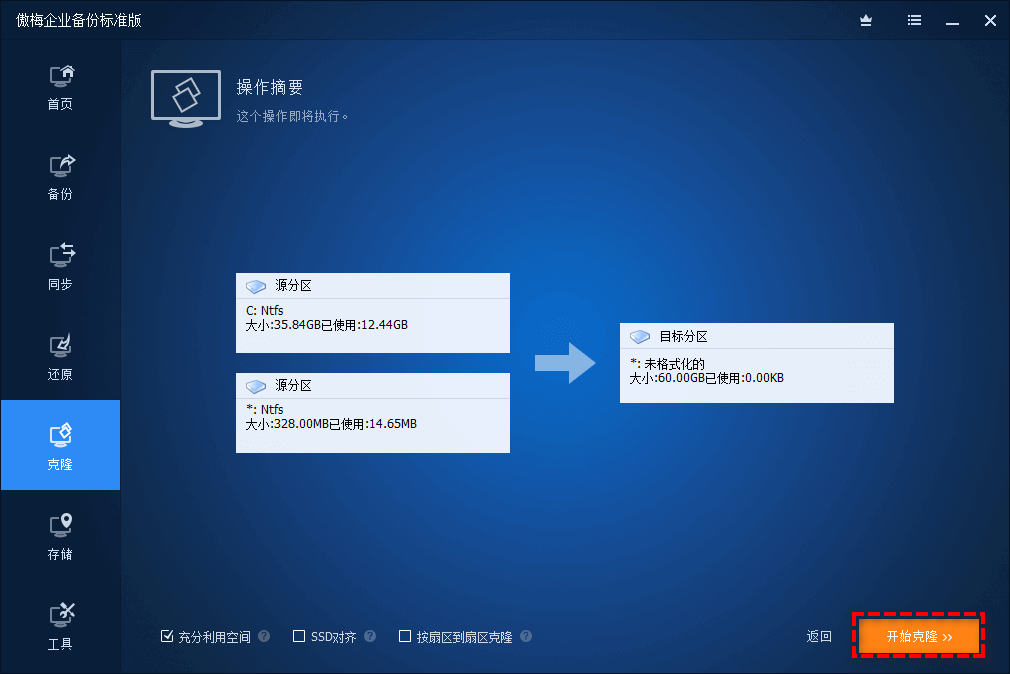
Task: Click the 傲梅企业备份标准版 window title
Action: 79,21
